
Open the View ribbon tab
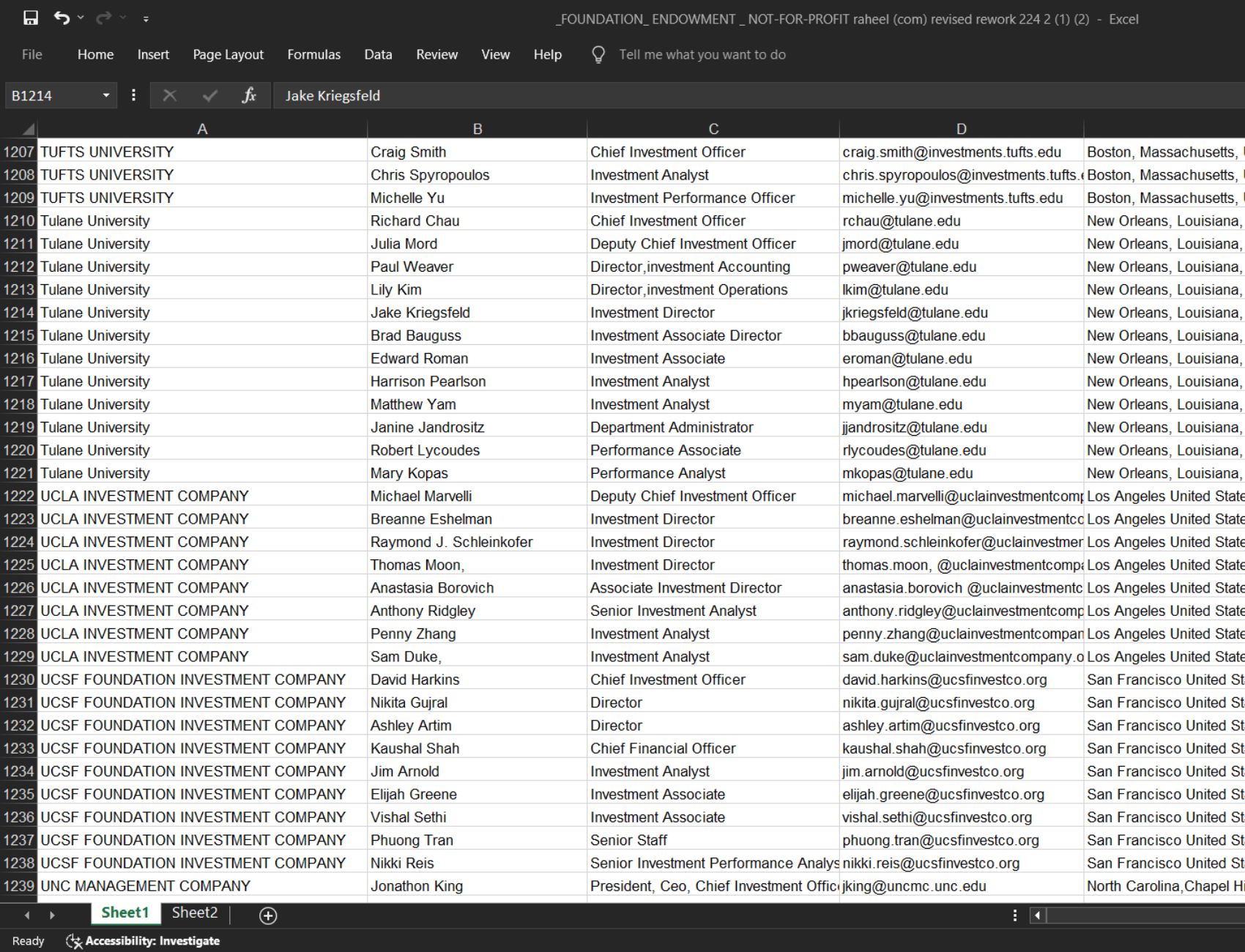click(x=495, y=54)
